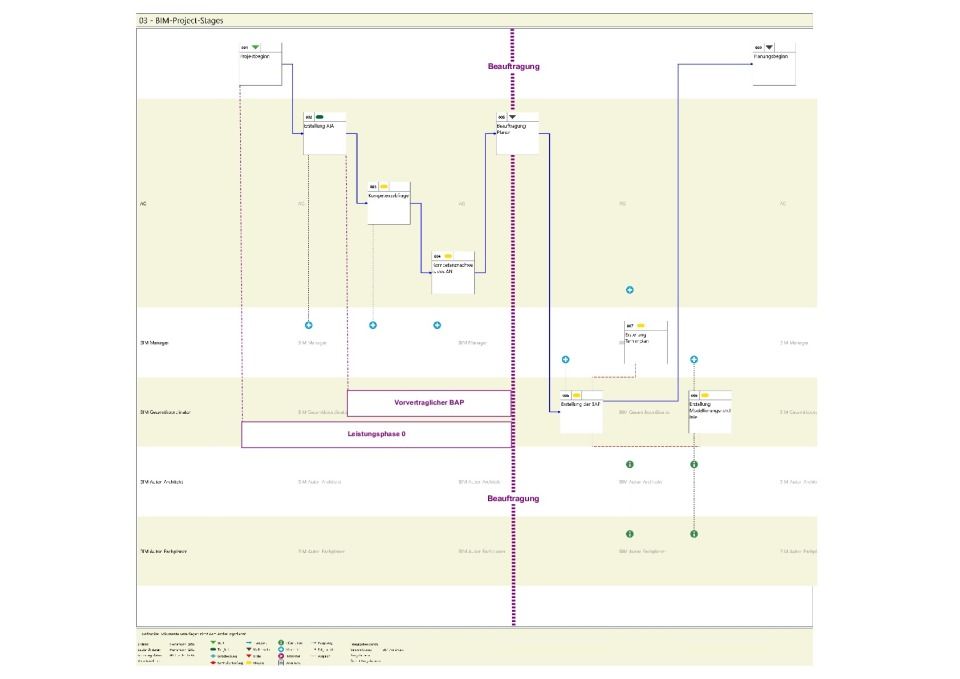Viewport: 960px width, 679px height.
Task: Select the Kompetenzabfrage process box
Action: pos(389,203)
